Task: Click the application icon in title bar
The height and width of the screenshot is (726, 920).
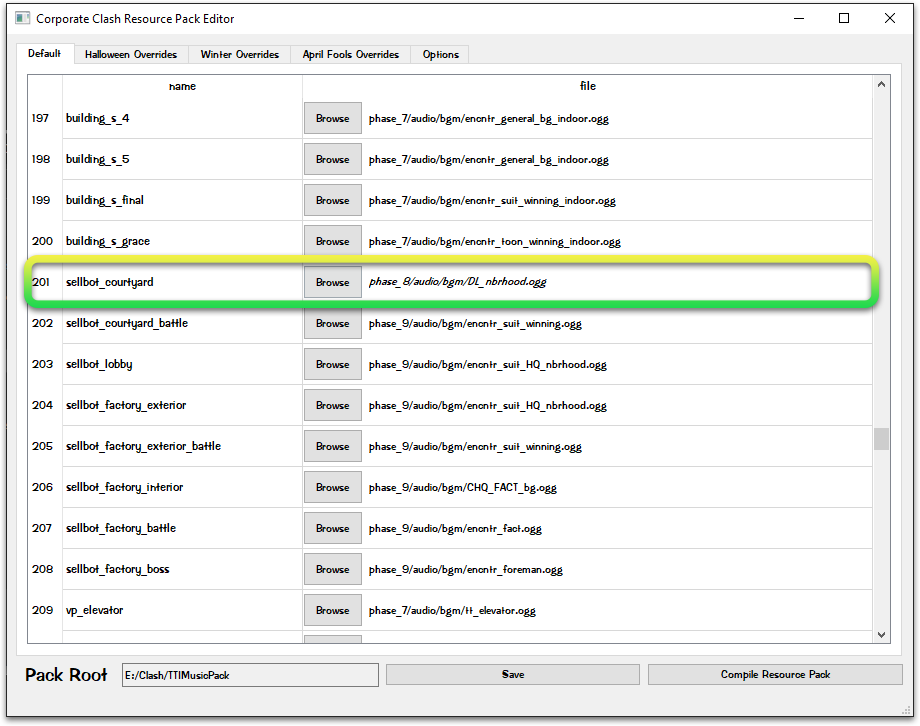Action: [22, 18]
